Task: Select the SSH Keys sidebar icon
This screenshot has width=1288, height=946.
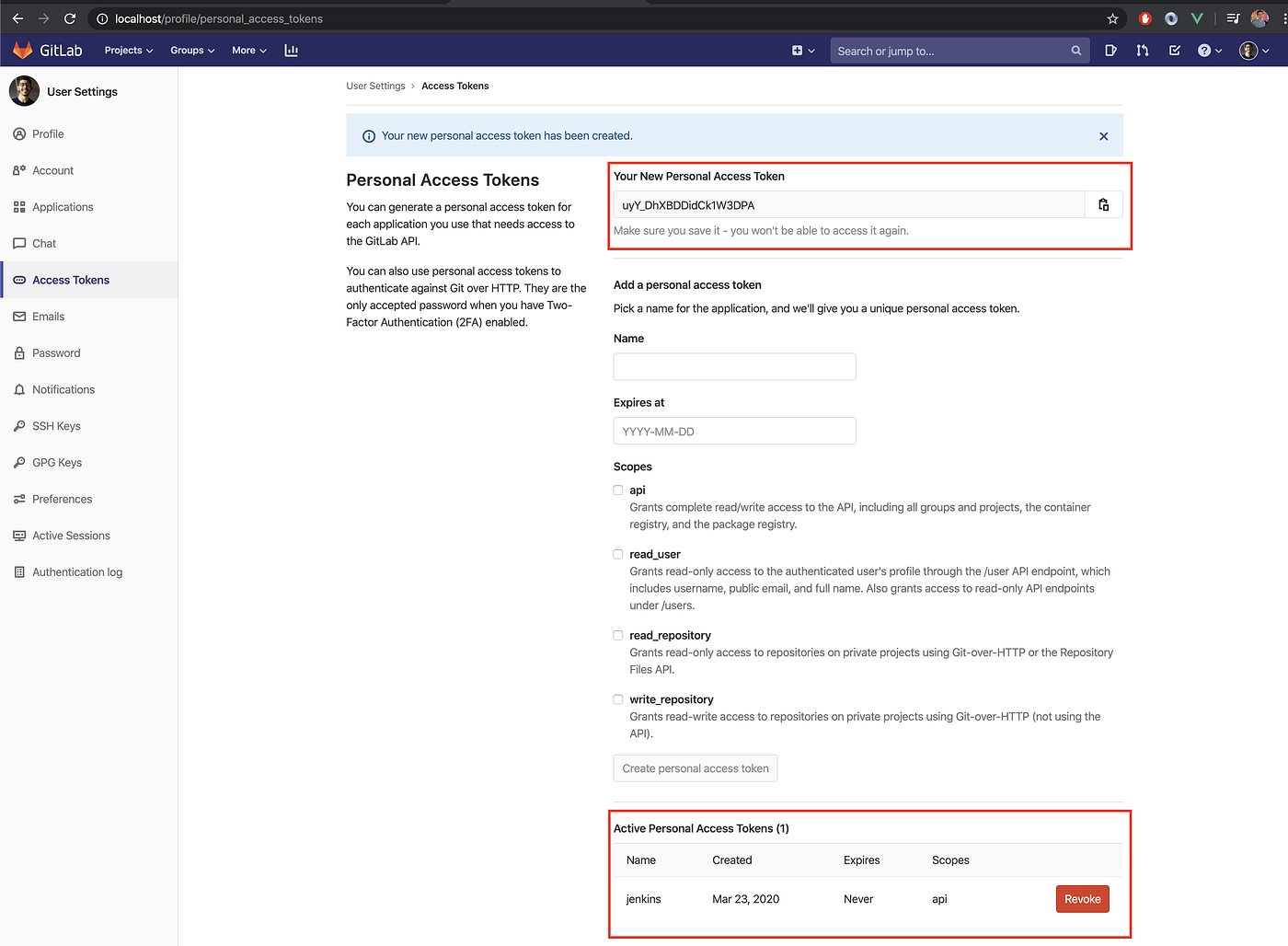Action: click(19, 425)
